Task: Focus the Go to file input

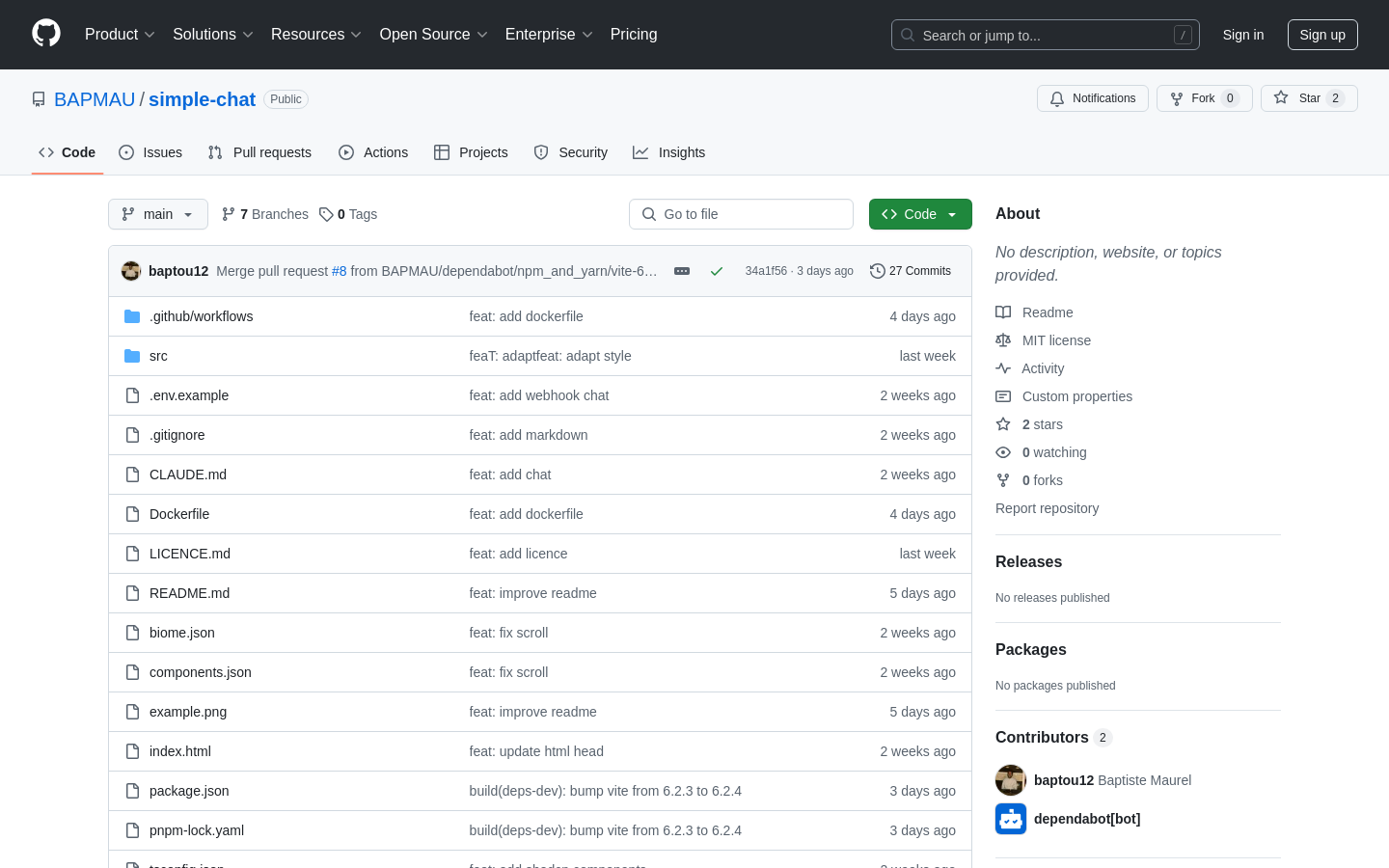Action: click(x=741, y=214)
